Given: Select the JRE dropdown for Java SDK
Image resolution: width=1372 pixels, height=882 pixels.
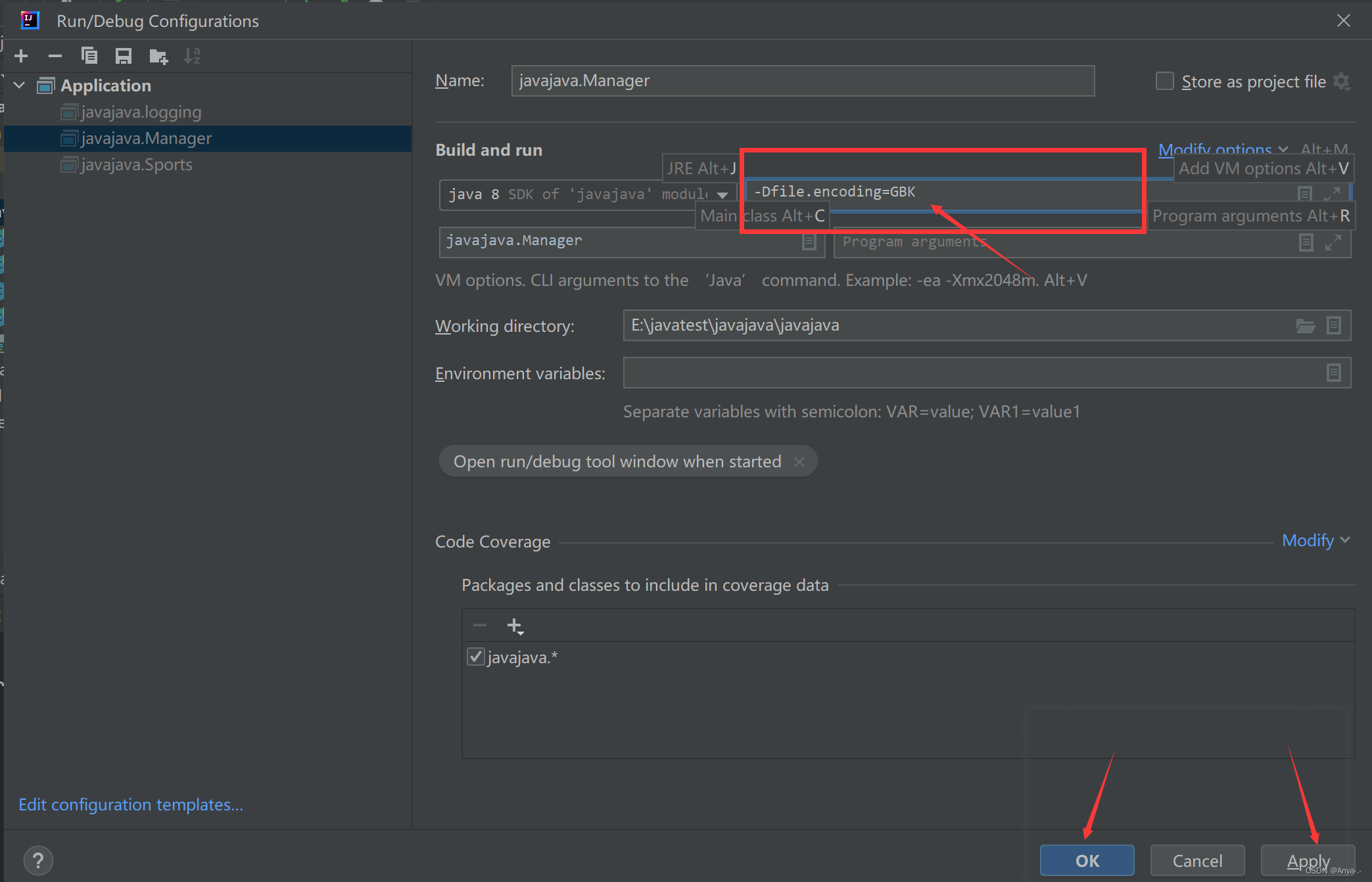Looking at the screenshot, I should (584, 192).
